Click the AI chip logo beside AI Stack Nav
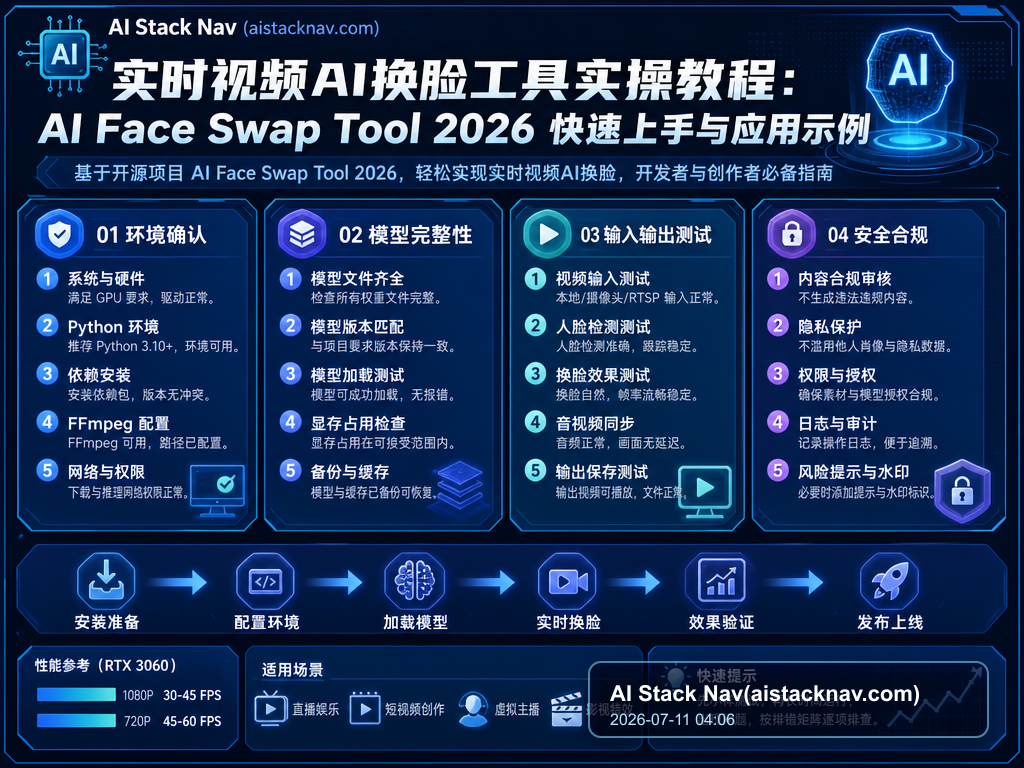 pos(63,55)
